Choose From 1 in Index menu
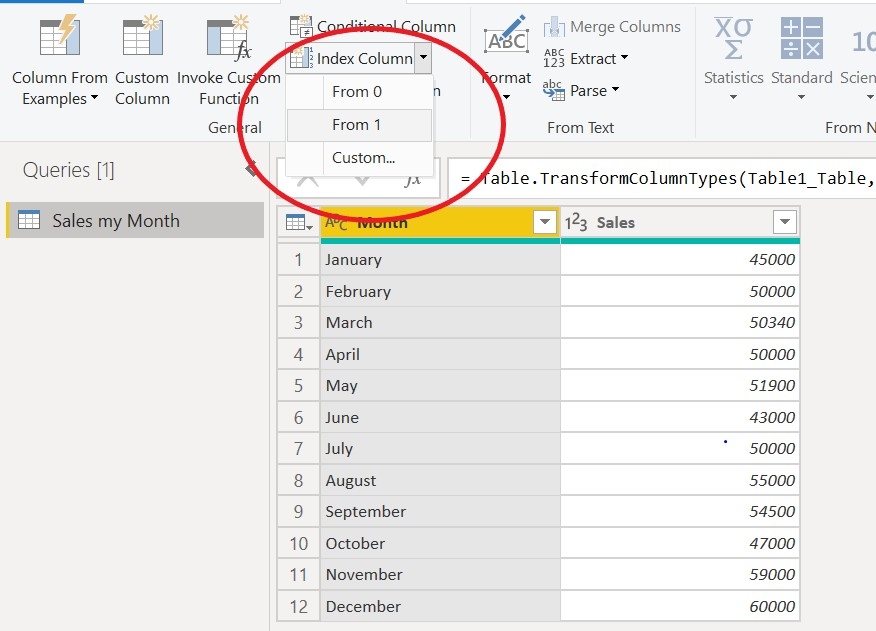The width and height of the screenshot is (876, 631). (357, 125)
